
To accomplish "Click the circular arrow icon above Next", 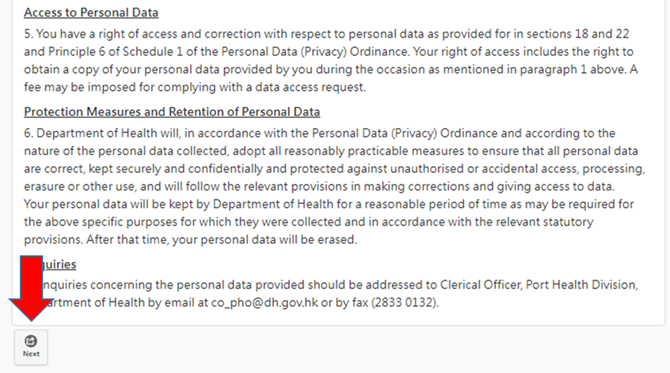I will coord(31,341).
